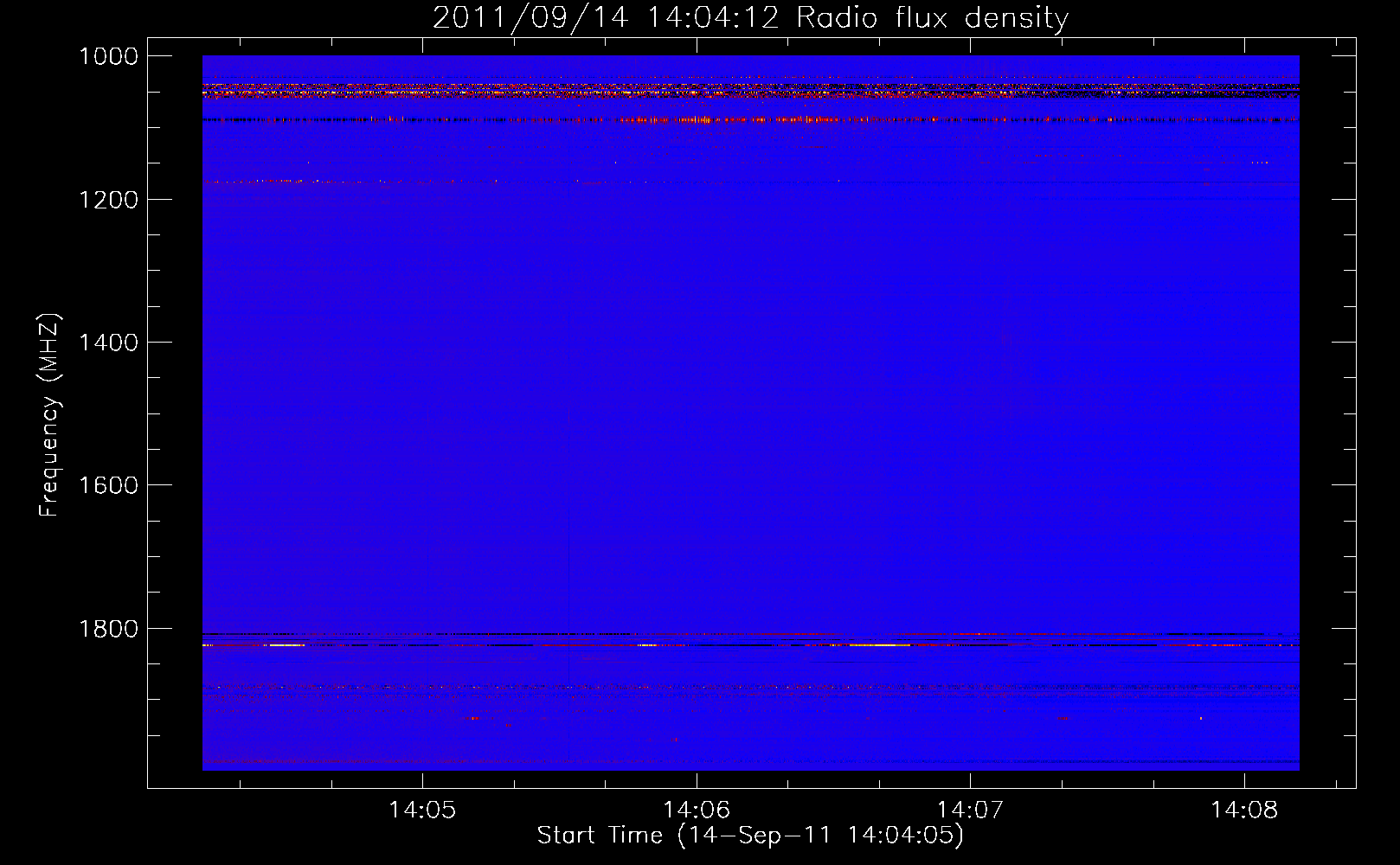Click the 1800 frequency tick label
The image size is (1400, 865).
click(109, 629)
